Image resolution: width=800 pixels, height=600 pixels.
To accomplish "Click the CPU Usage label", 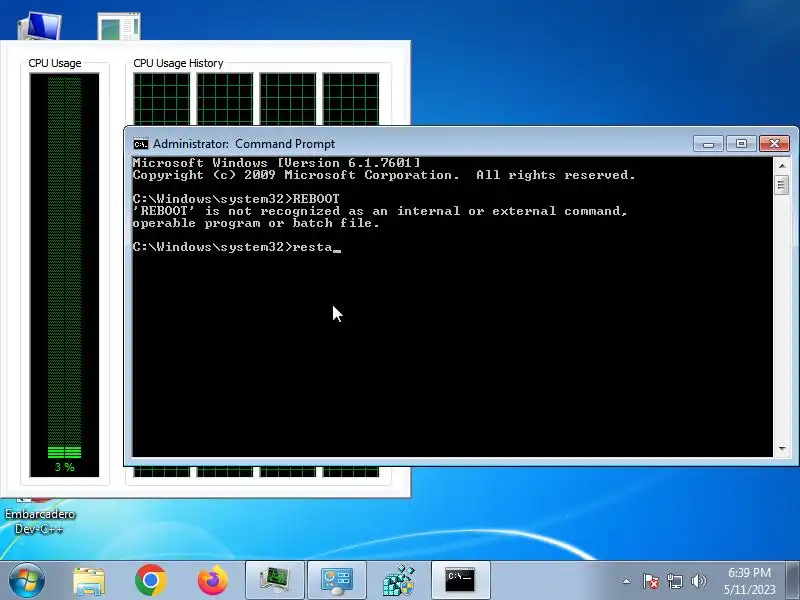I will tap(55, 63).
